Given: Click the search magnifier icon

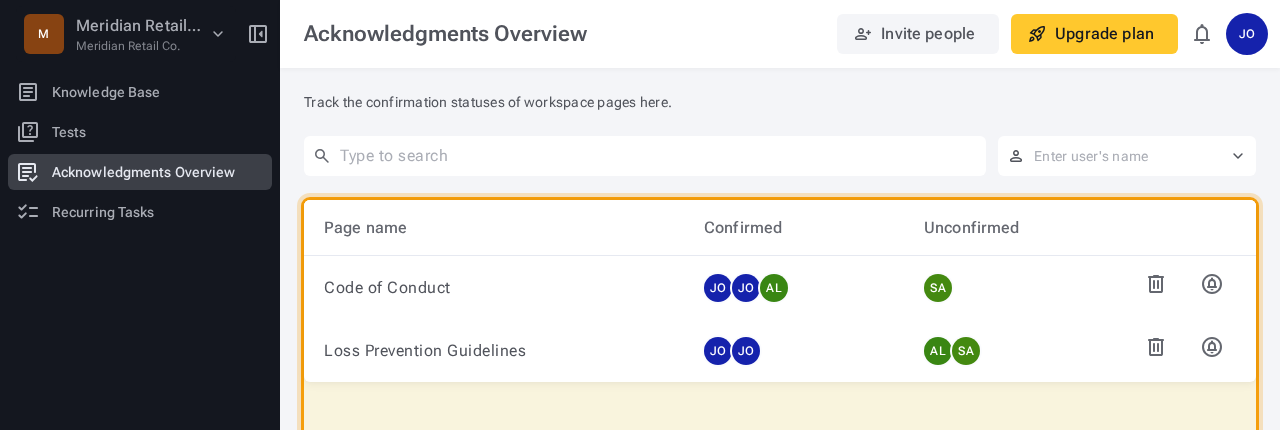Looking at the screenshot, I should click(x=322, y=156).
